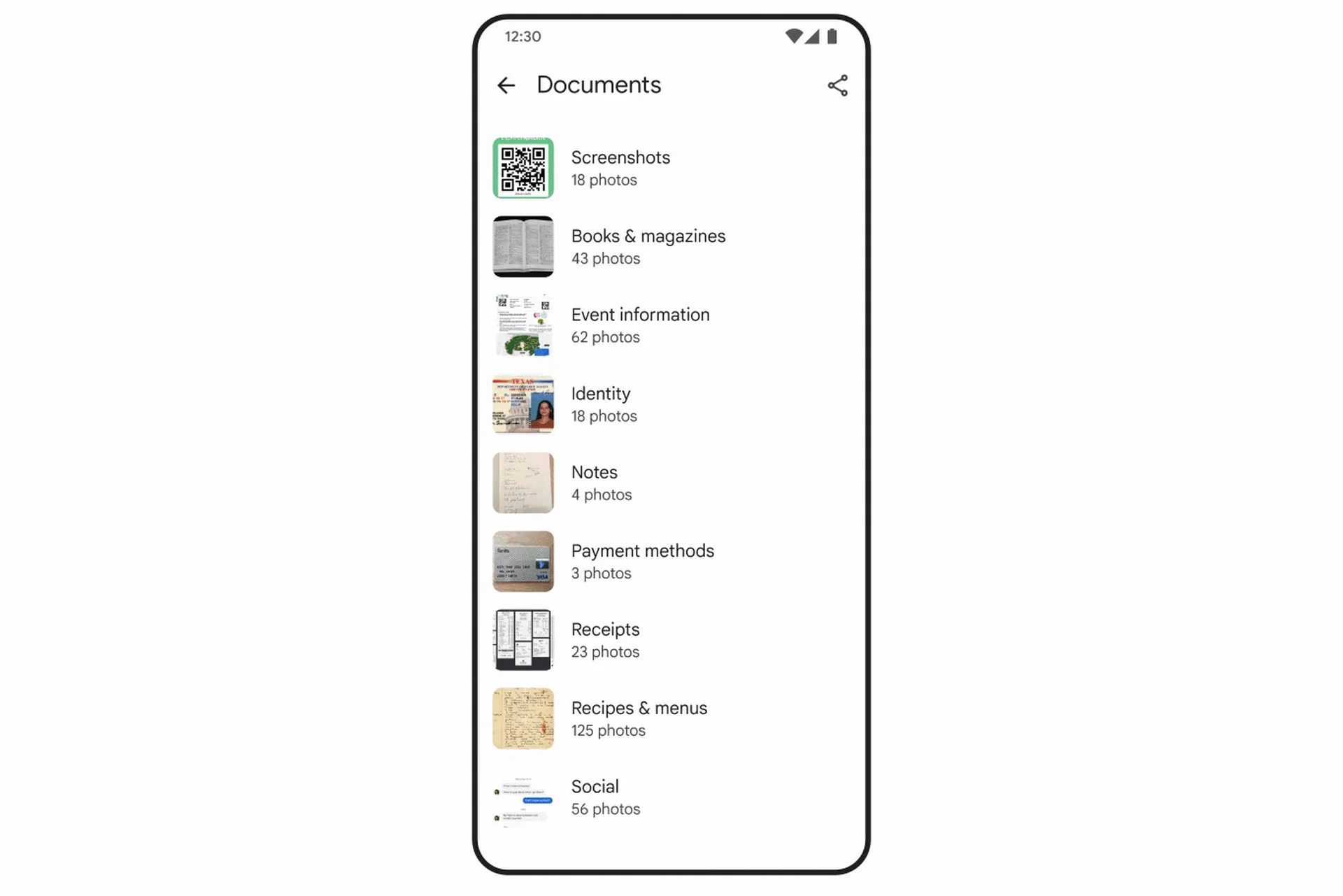
Task: Expand the Receipts photos section
Action: click(670, 639)
